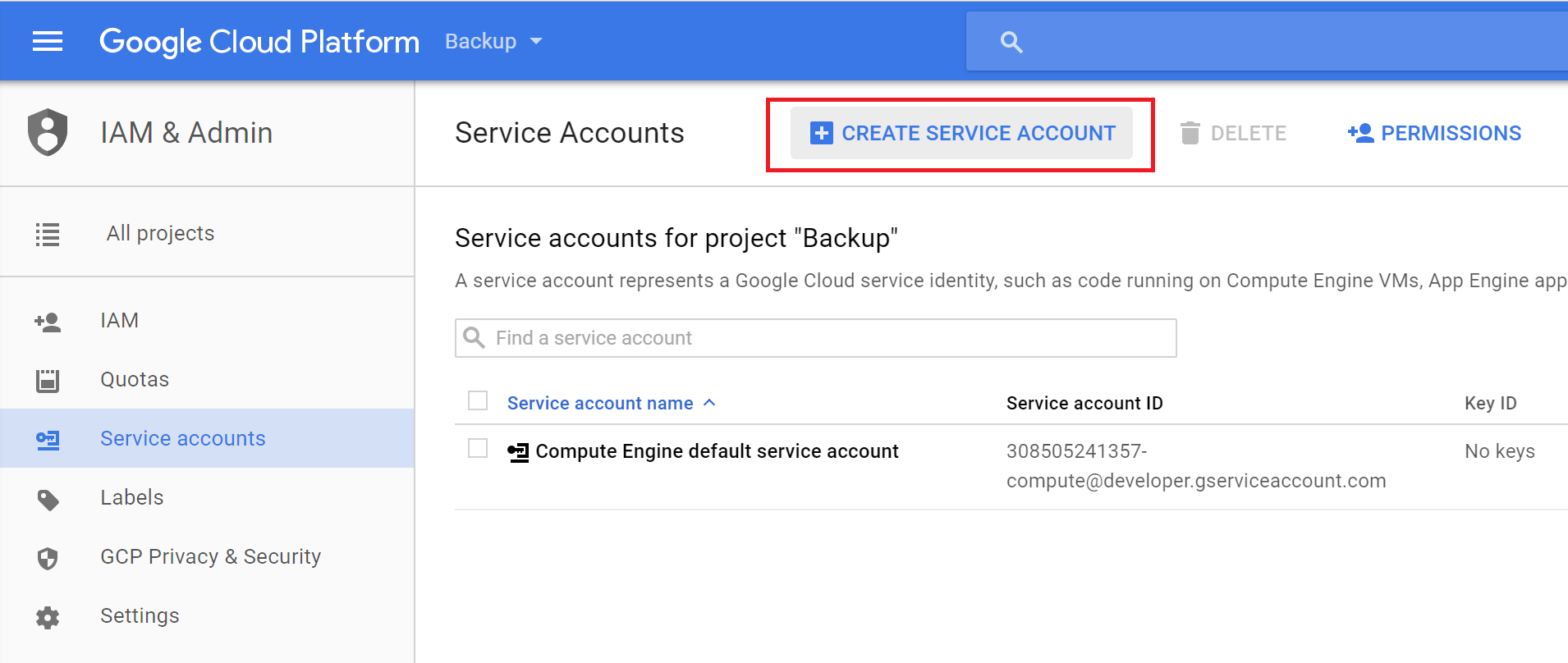Select Service accounts in the sidebar
Screen dimensions: 1568x663
click(x=207, y=438)
